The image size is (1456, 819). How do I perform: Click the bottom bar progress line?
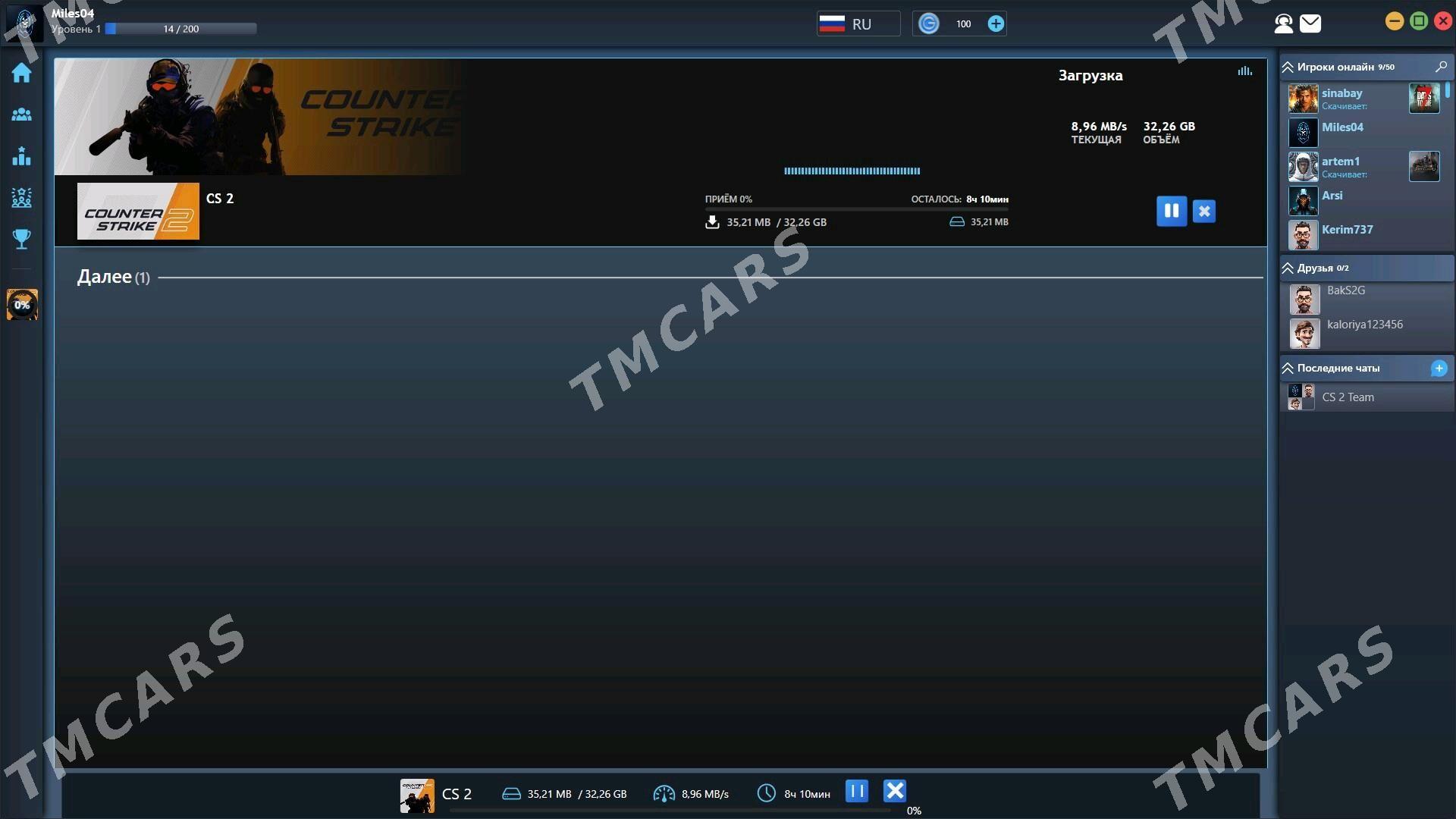coord(670,810)
